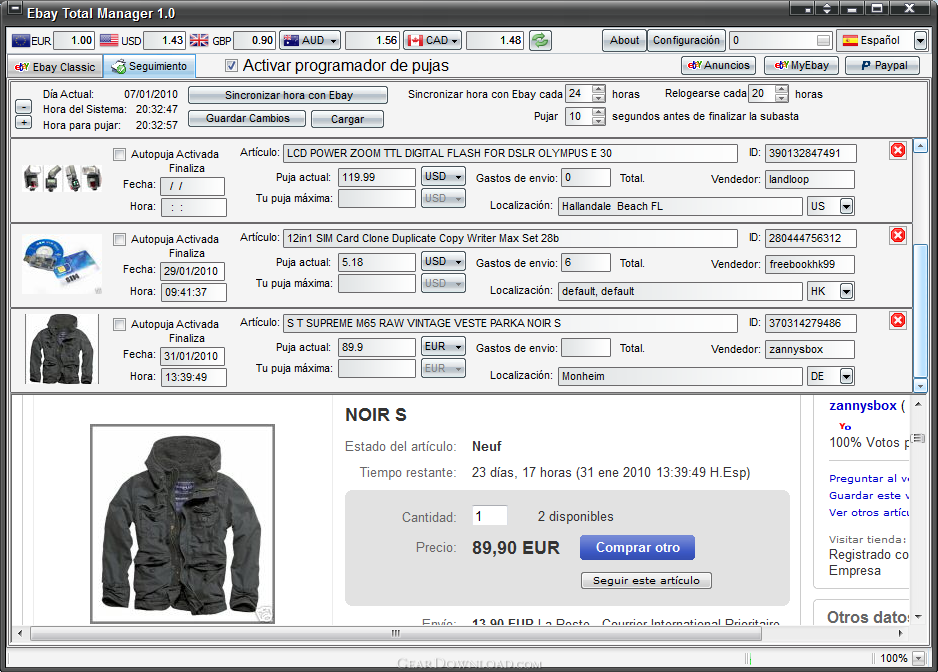Click Fecha field of SIM Card item
Image resolution: width=938 pixels, height=672 pixels.
[193, 271]
